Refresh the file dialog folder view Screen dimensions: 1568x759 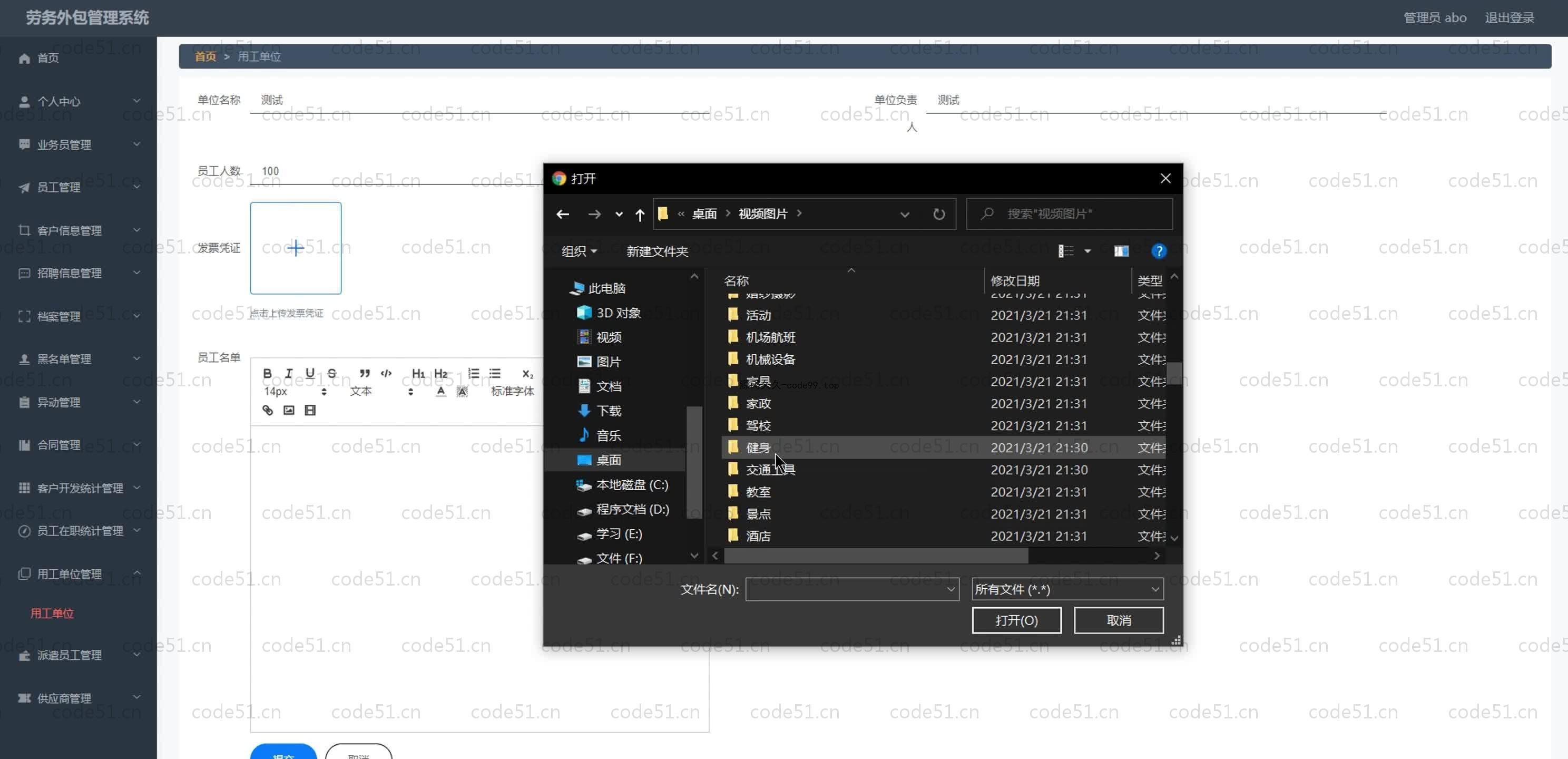[x=938, y=214]
